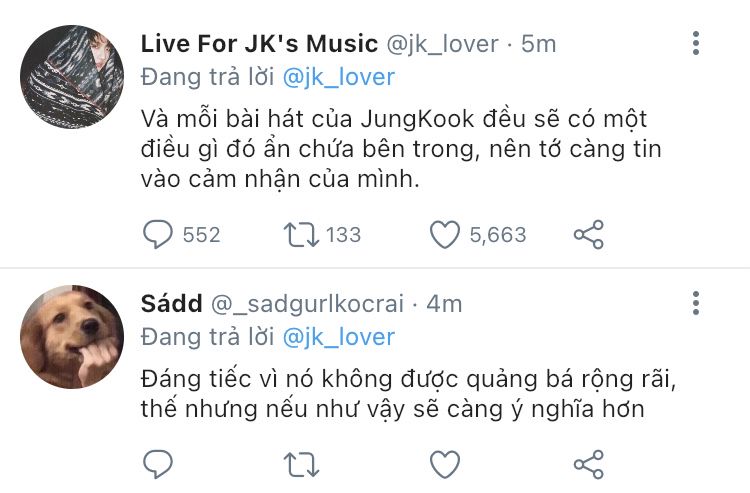The height and width of the screenshot is (493, 750).
Task: Open @jk_lover mention in Sádd's reply line
Action: tap(339, 338)
